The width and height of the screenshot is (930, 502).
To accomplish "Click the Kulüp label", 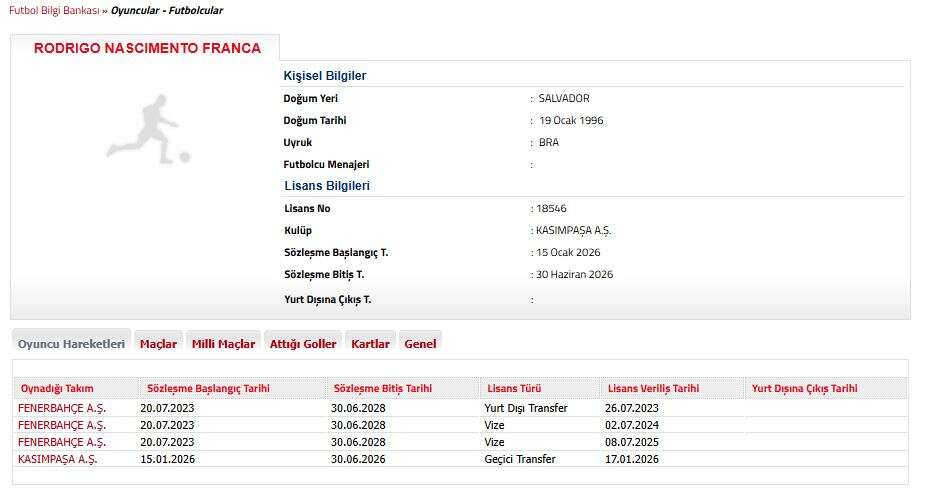I will [x=298, y=230].
